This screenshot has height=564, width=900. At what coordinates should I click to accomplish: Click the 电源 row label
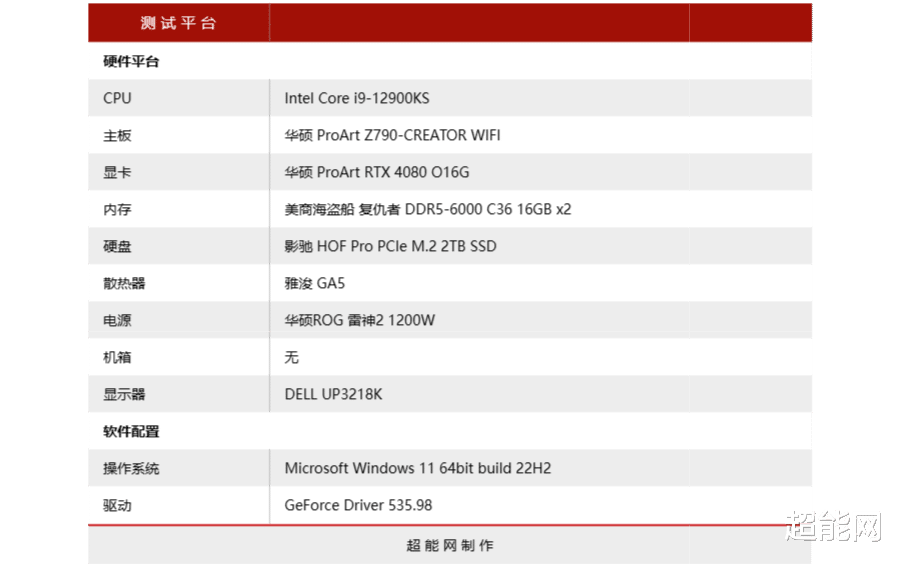click(x=117, y=320)
